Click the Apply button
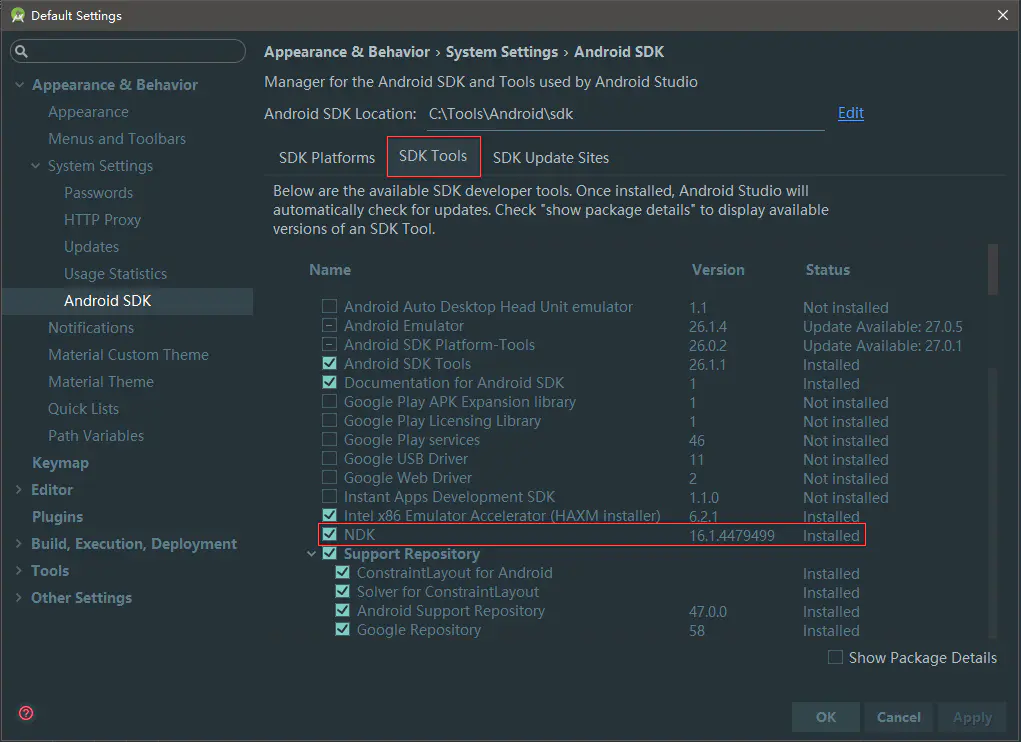The width and height of the screenshot is (1021, 742). pyautogui.click(x=972, y=717)
